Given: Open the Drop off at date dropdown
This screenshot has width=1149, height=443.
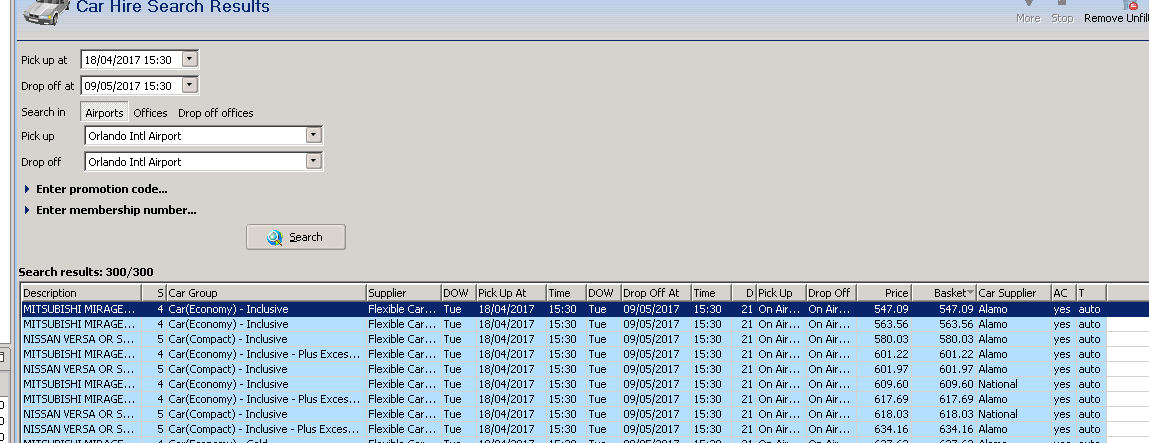Looking at the screenshot, I should [x=190, y=85].
